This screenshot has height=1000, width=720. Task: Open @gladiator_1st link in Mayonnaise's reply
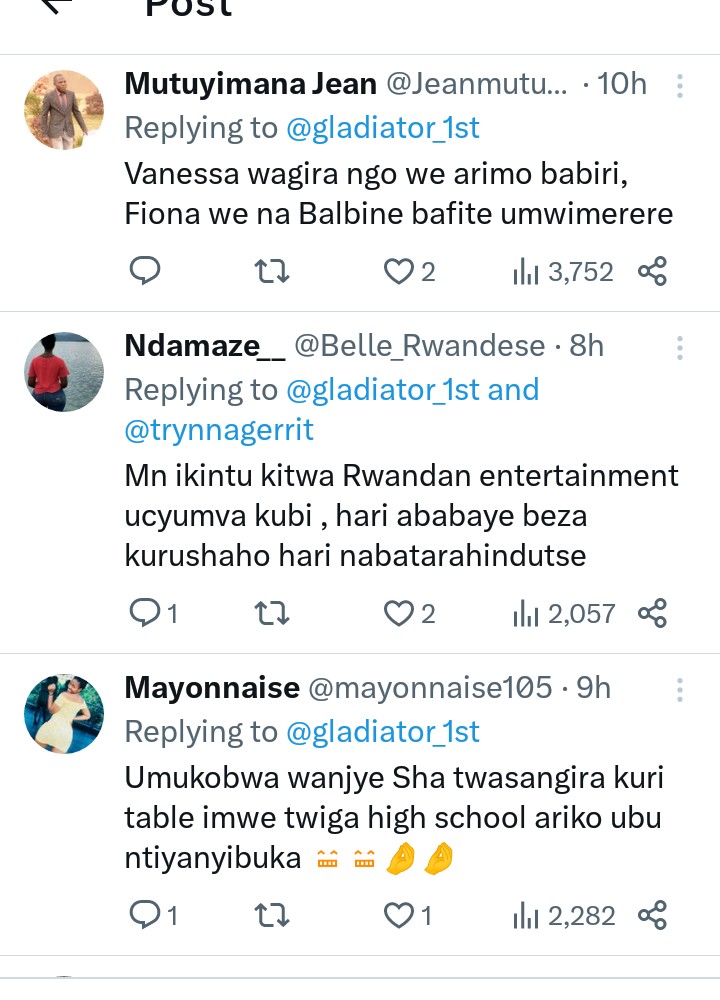(383, 732)
